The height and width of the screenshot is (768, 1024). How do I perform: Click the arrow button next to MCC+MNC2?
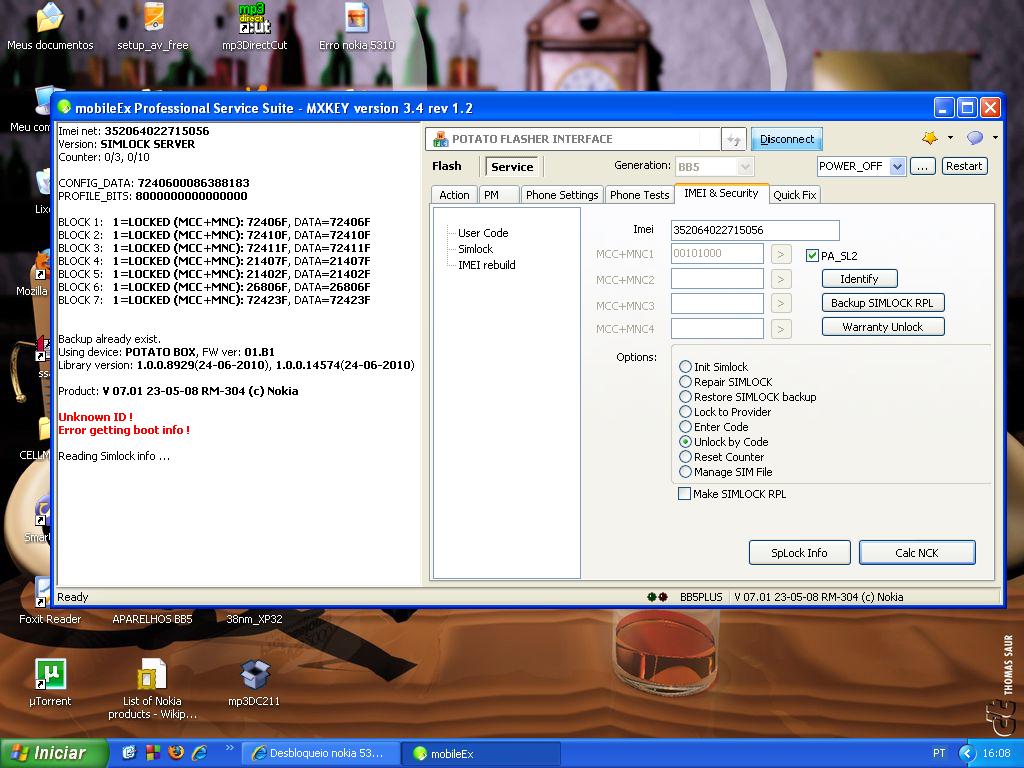pyautogui.click(x=781, y=280)
